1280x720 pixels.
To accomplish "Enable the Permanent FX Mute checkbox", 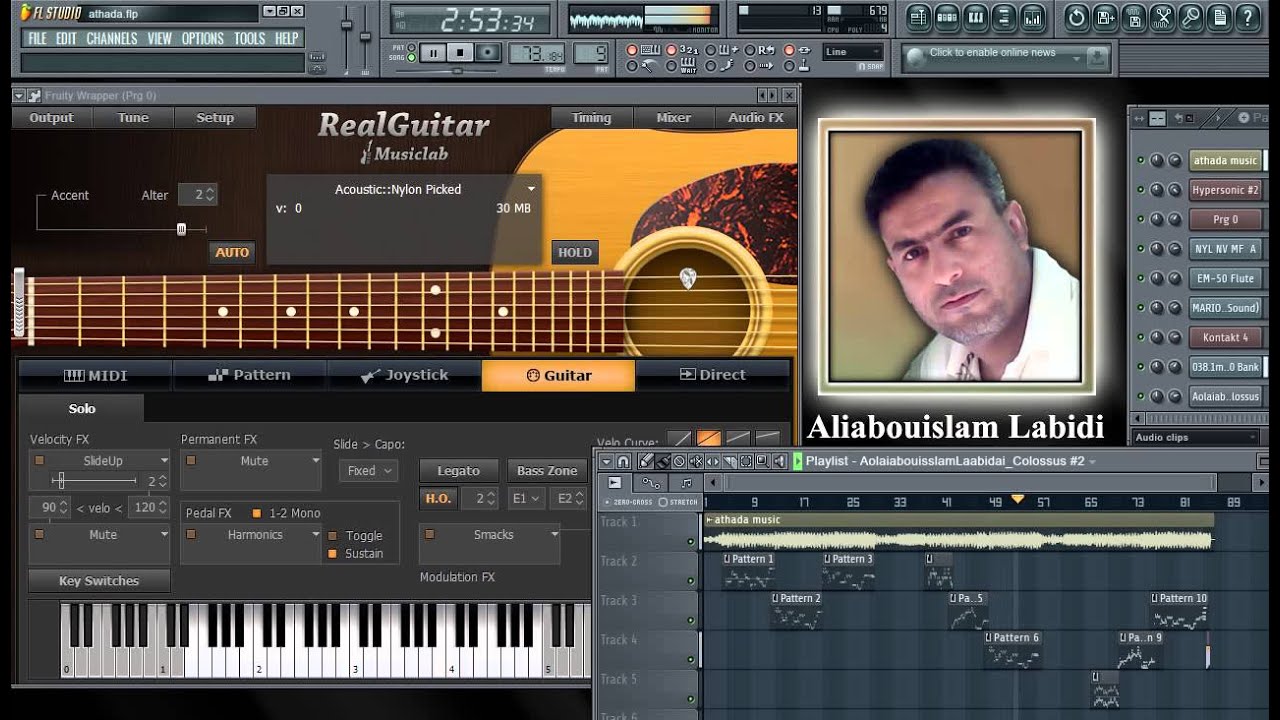I will pyautogui.click(x=191, y=461).
